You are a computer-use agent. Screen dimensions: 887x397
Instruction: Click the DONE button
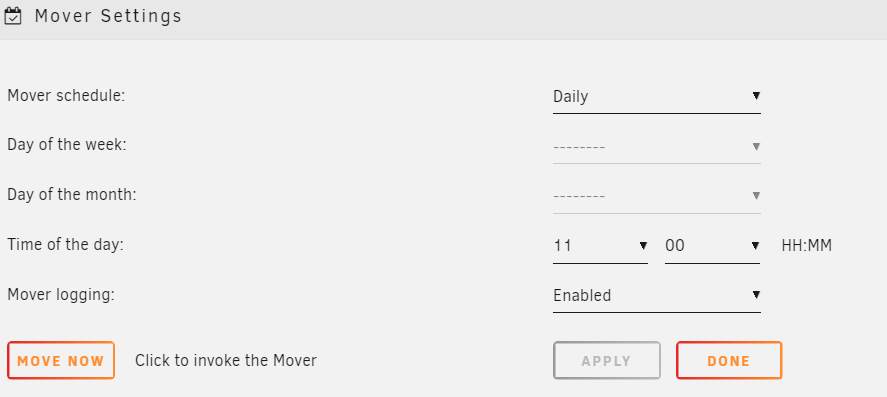729,360
